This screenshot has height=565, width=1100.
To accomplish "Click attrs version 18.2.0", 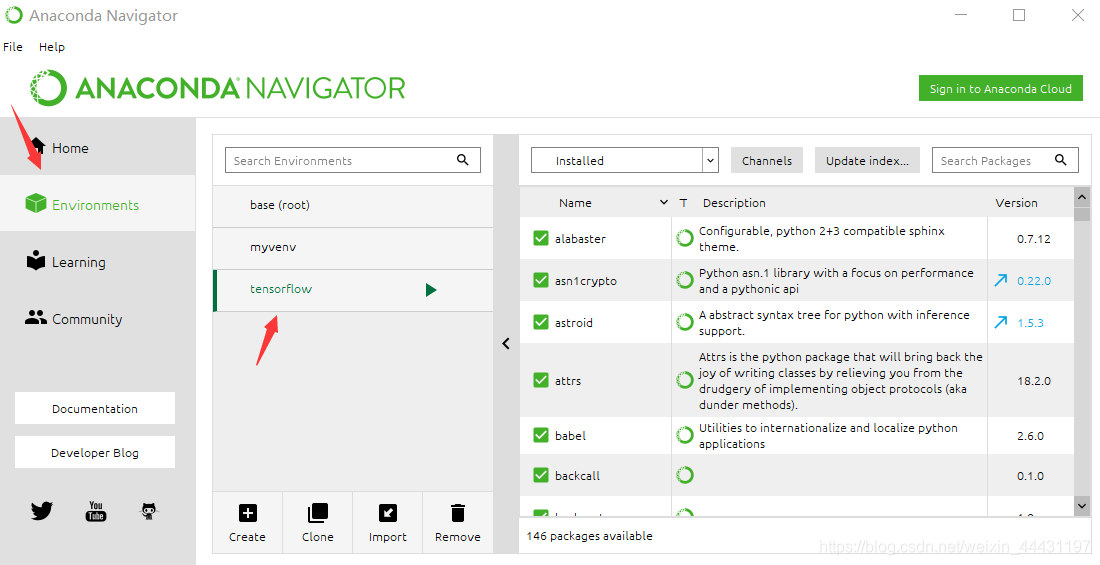I will (x=1034, y=381).
